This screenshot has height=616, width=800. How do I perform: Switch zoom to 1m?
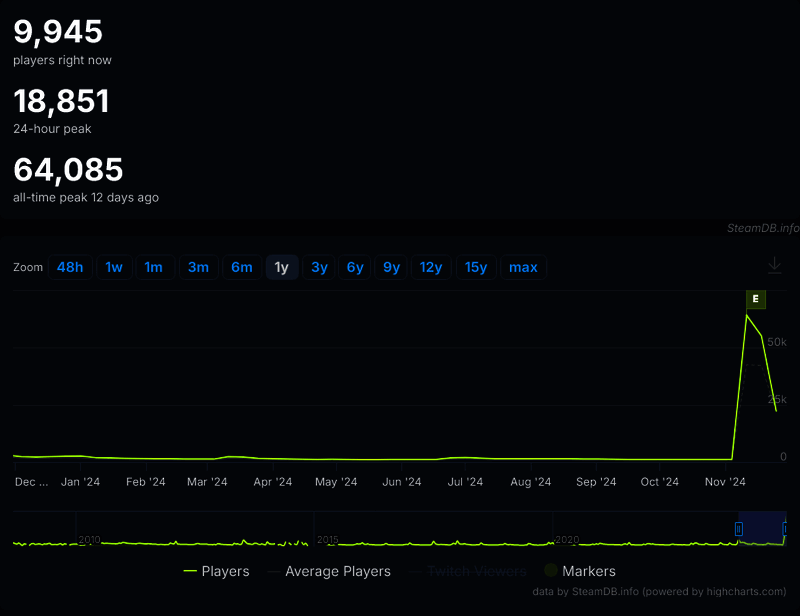[x=153, y=267]
